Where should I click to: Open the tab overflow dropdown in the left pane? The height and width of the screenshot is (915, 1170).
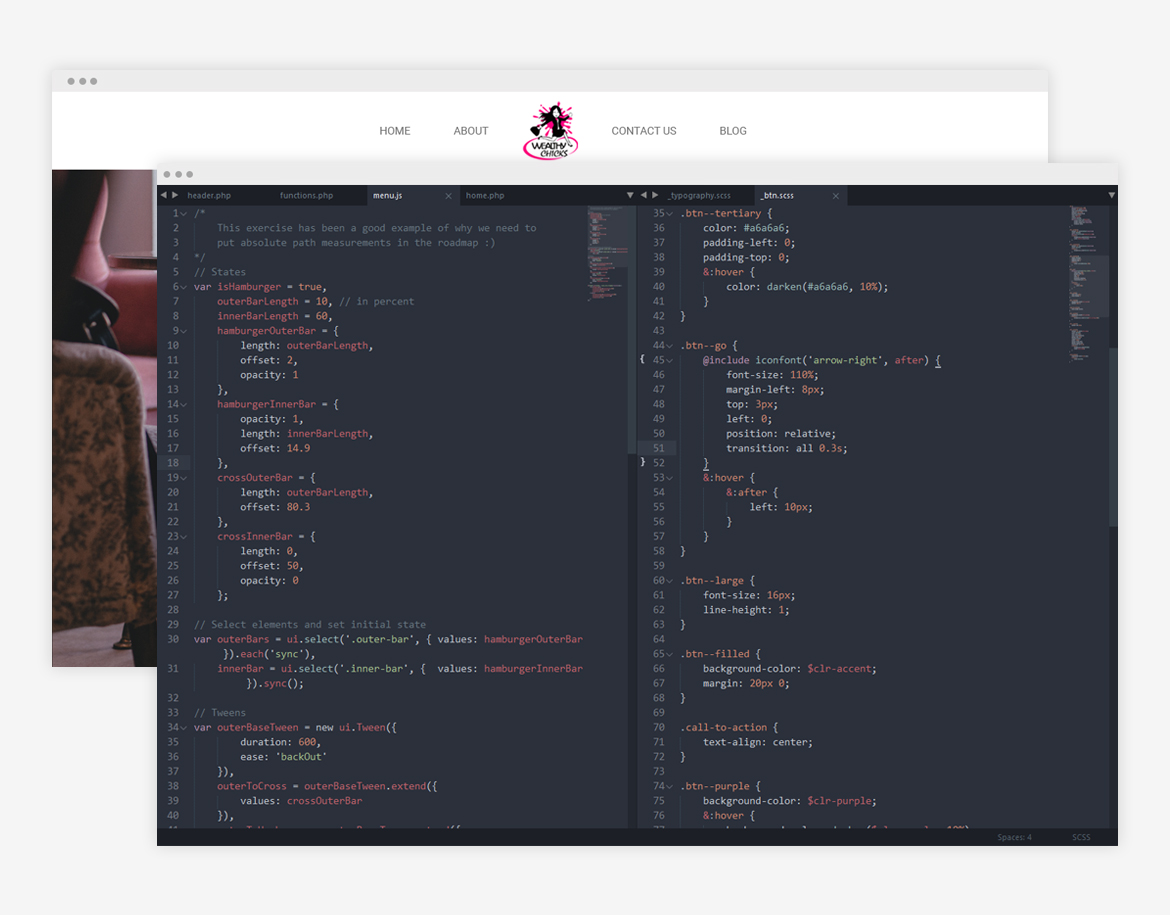coord(630,195)
